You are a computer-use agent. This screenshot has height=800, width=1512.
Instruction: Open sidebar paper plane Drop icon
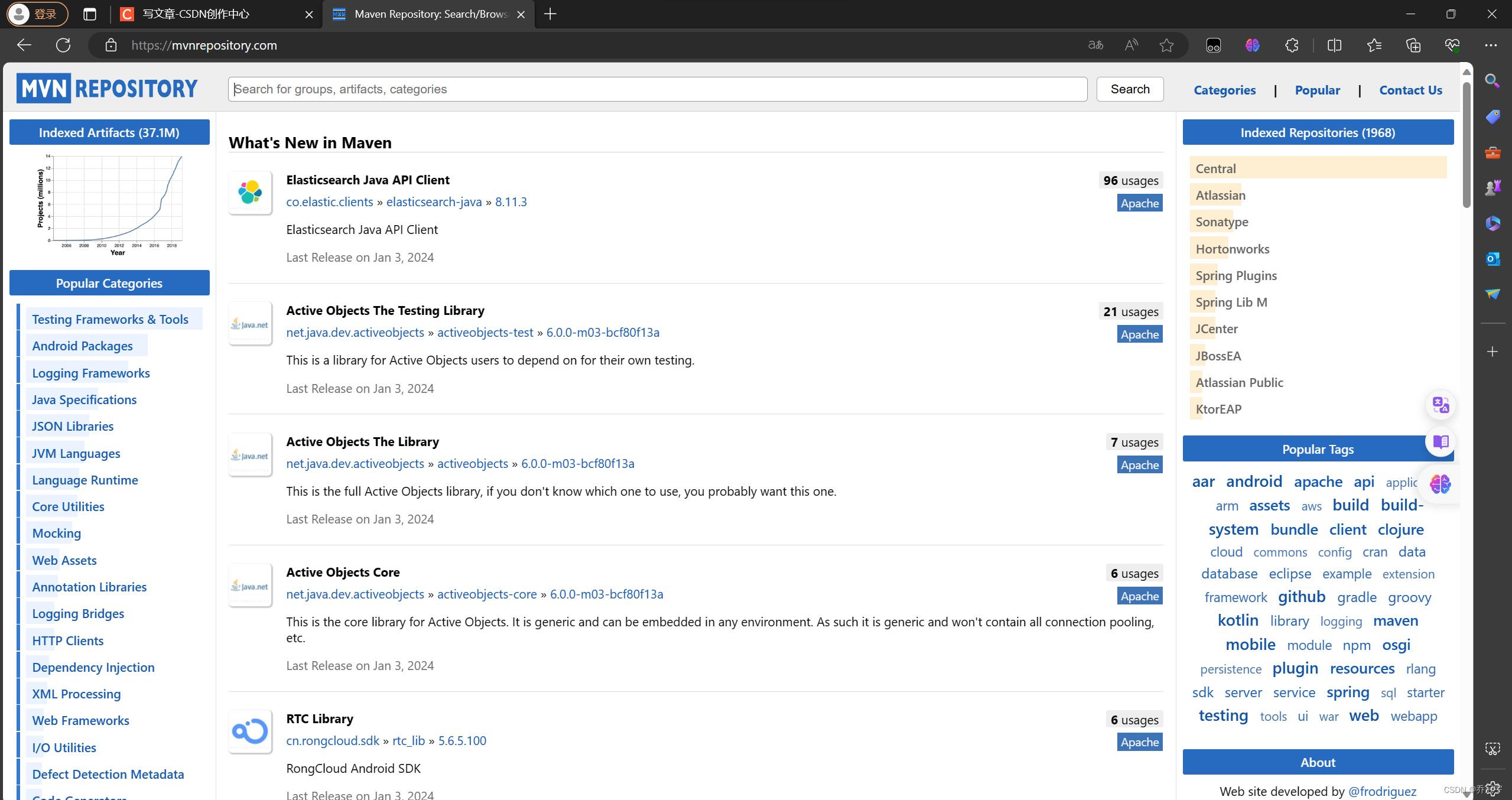click(x=1493, y=294)
